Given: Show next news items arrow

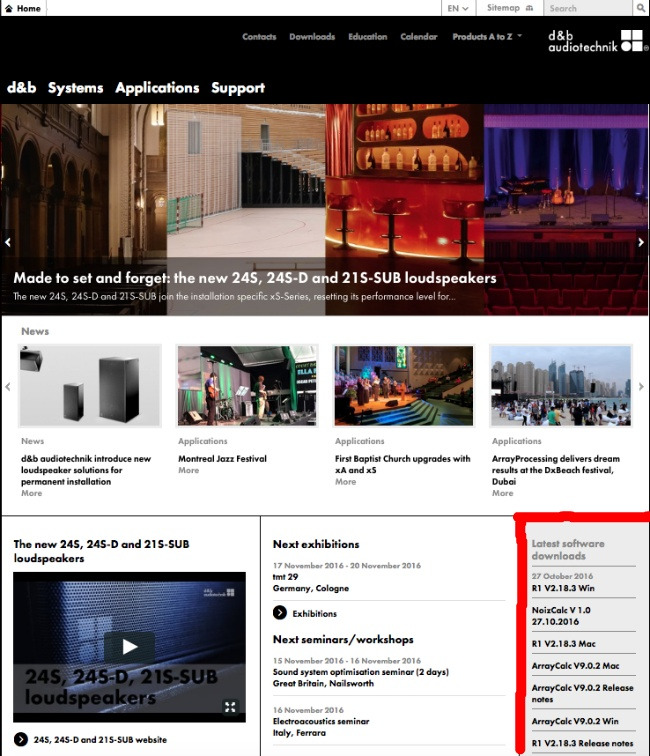Looking at the screenshot, I should click(x=641, y=387).
